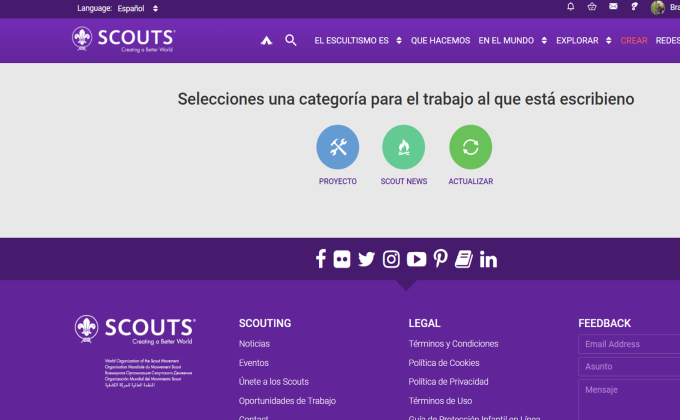Focus the Asunto feedback field
The width and height of the screenshot is (680, 420).
[x=629, y=367]
